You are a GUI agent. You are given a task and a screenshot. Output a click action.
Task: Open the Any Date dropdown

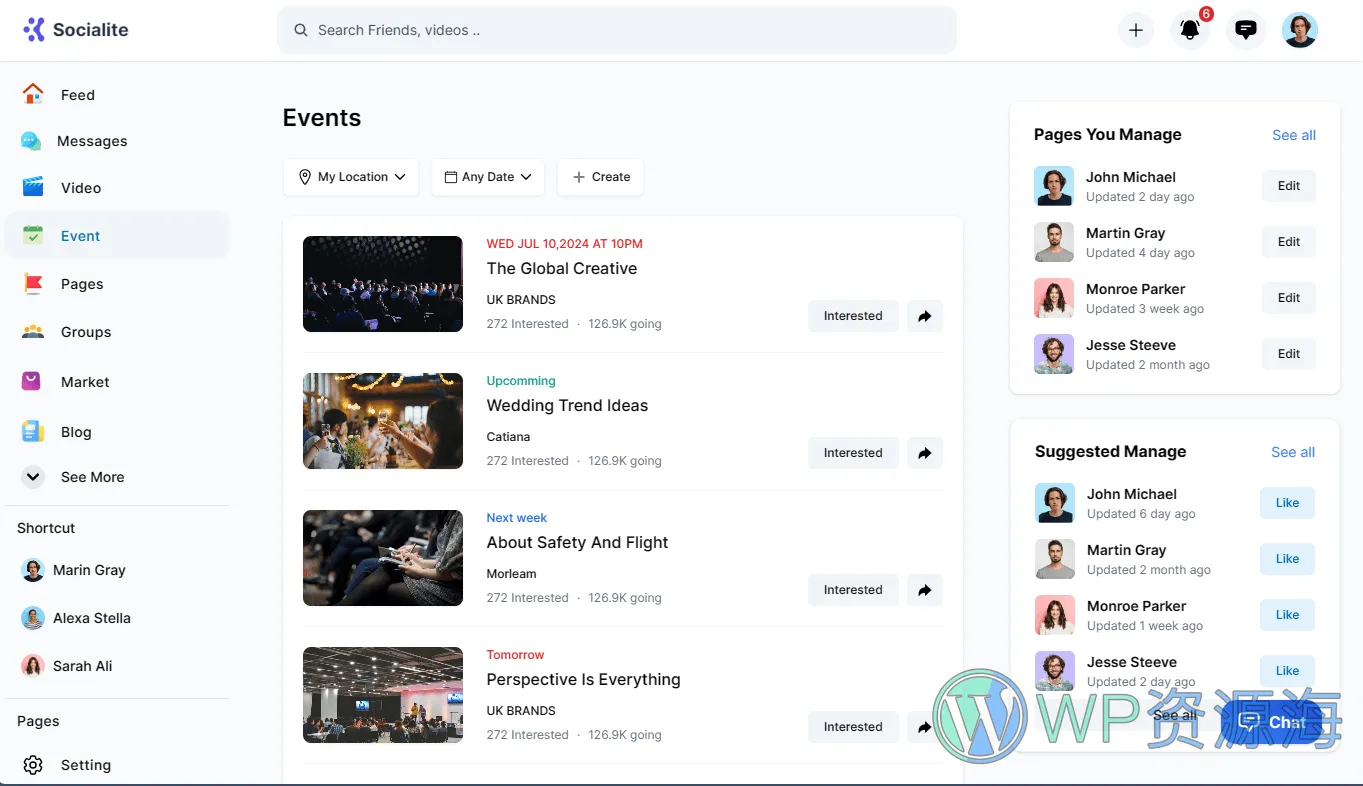pyautogui.click(x=488, y=177)
